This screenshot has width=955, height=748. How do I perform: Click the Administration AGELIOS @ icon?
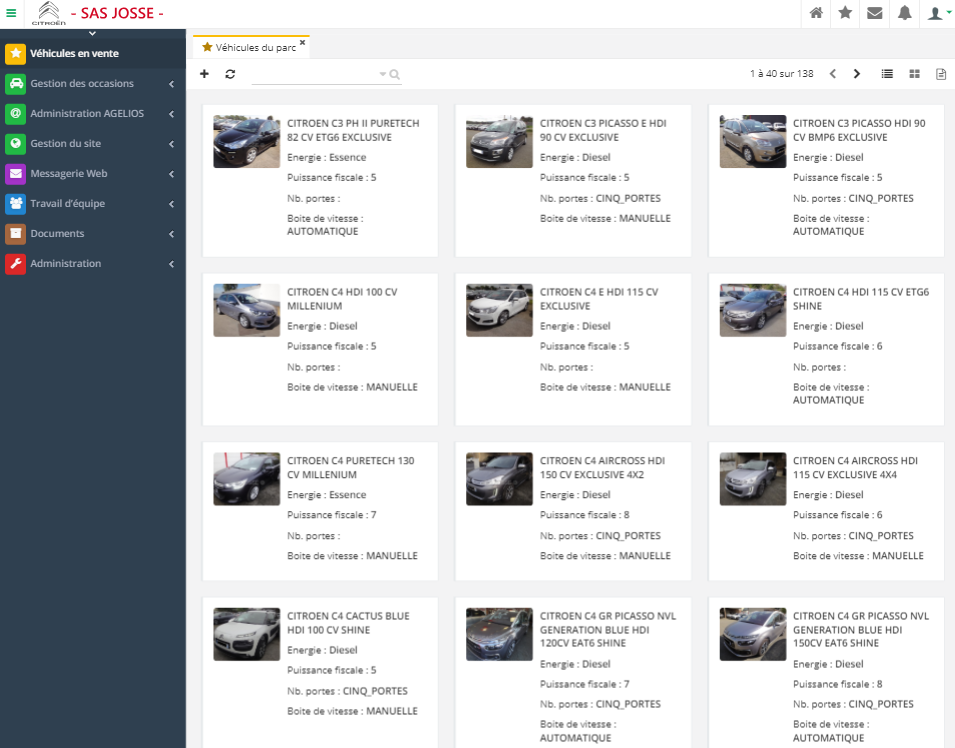click(x=16, y=113)
